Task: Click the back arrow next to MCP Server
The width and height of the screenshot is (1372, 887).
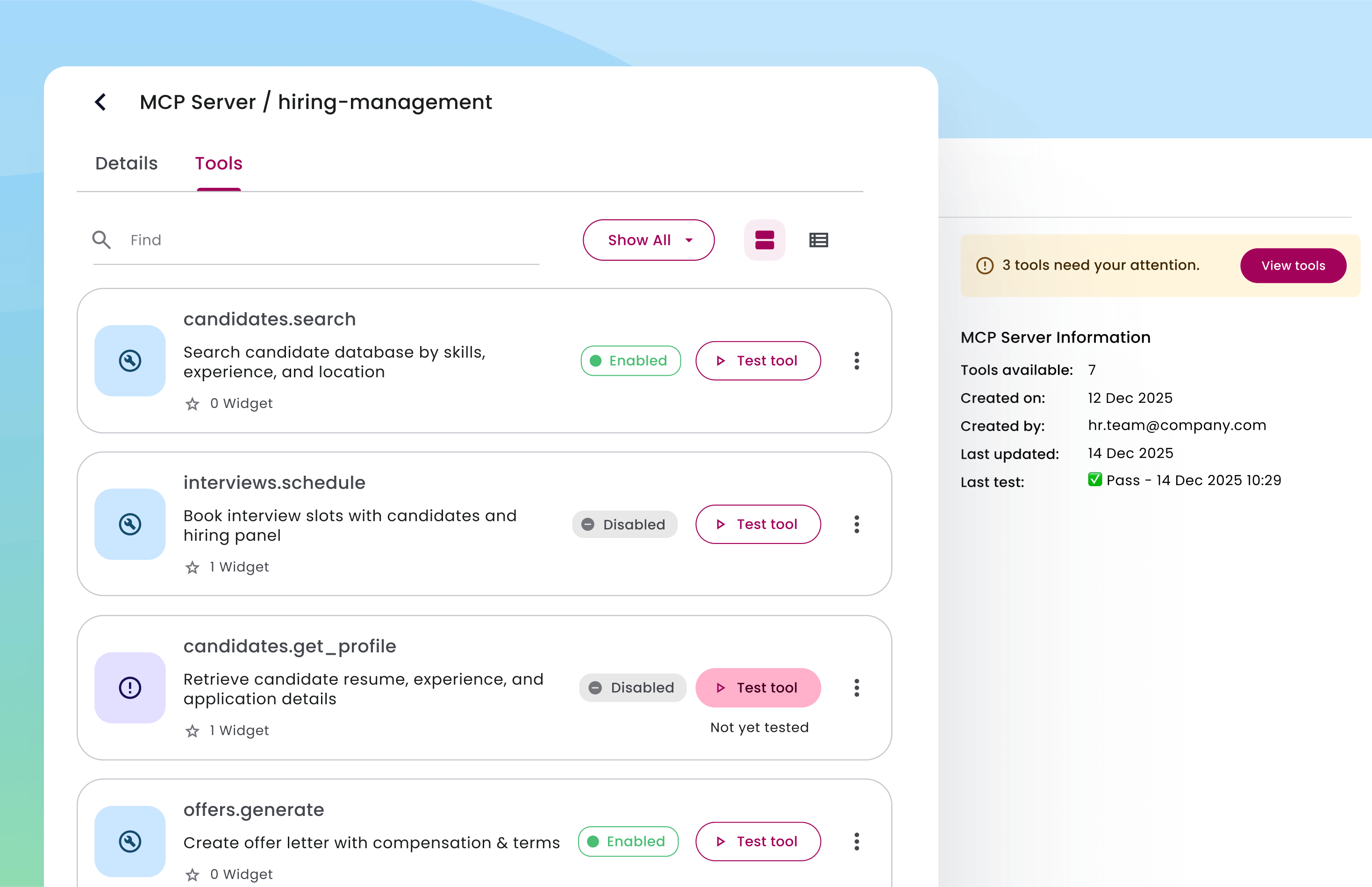Action: click(101, 102)
